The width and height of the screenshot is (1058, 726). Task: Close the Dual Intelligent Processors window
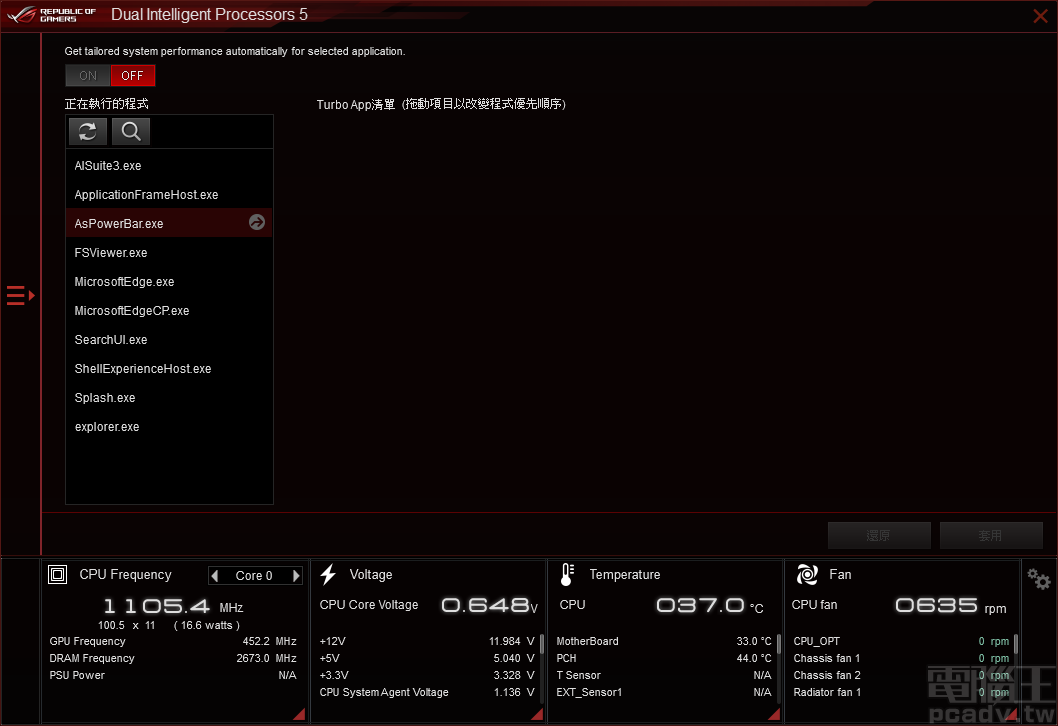[x=1040, y=16]
